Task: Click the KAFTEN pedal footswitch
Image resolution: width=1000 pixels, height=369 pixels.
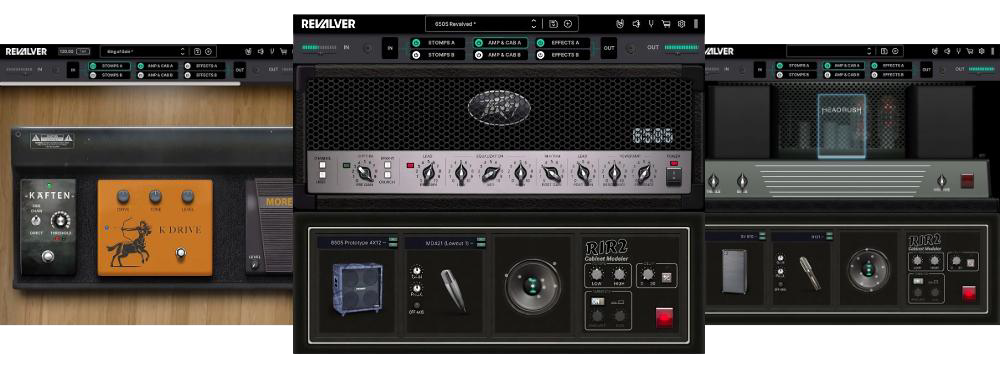Action: (x=47, y=257)
